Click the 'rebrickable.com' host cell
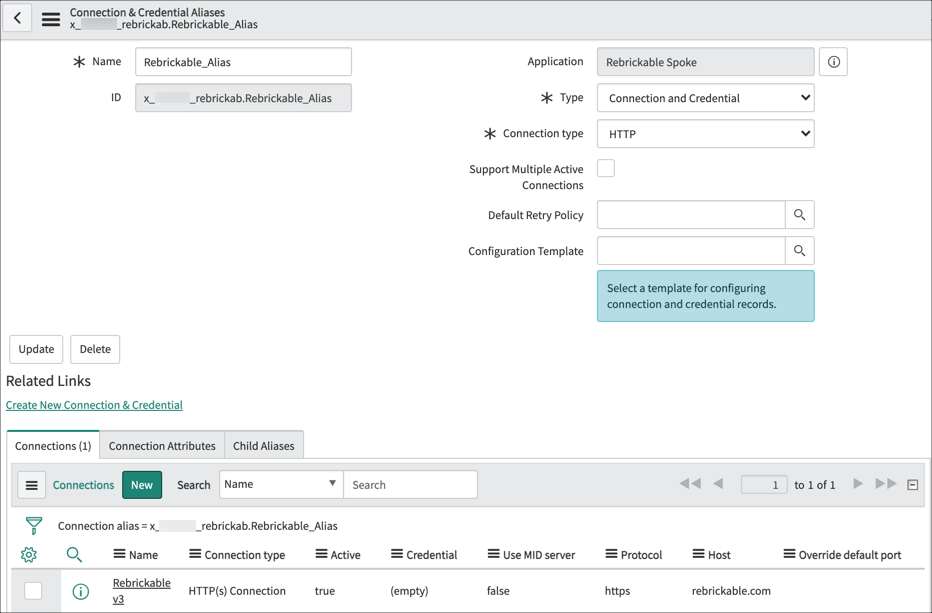This screenshot has width=932, height=613. 731,591
